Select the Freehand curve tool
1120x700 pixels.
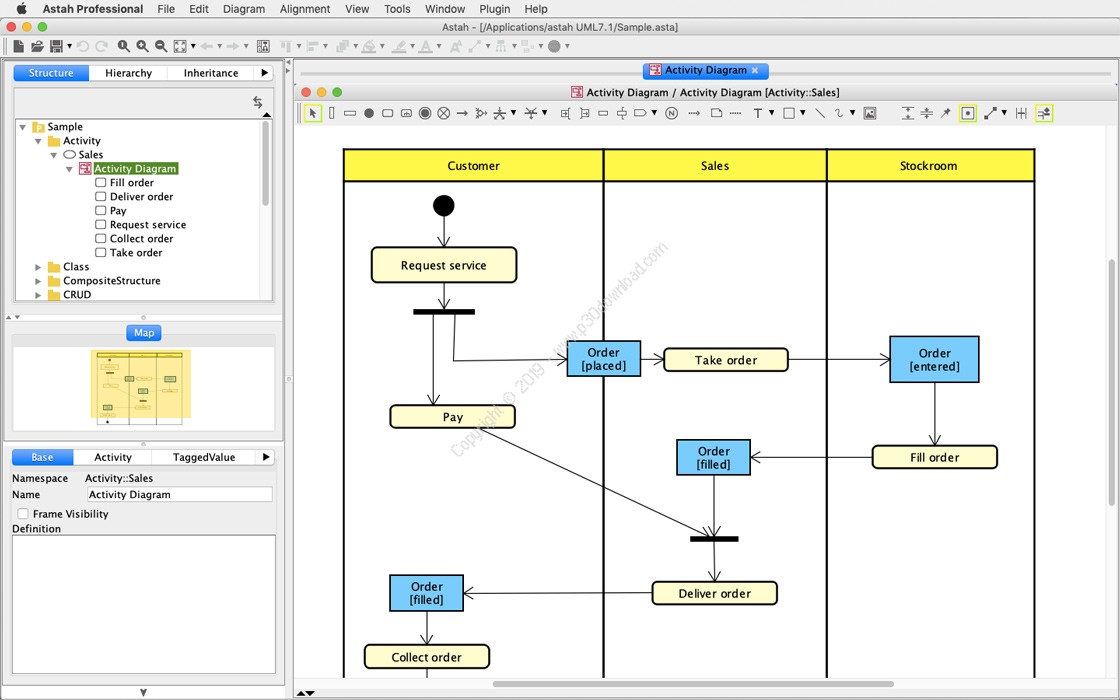coord(839,113)
